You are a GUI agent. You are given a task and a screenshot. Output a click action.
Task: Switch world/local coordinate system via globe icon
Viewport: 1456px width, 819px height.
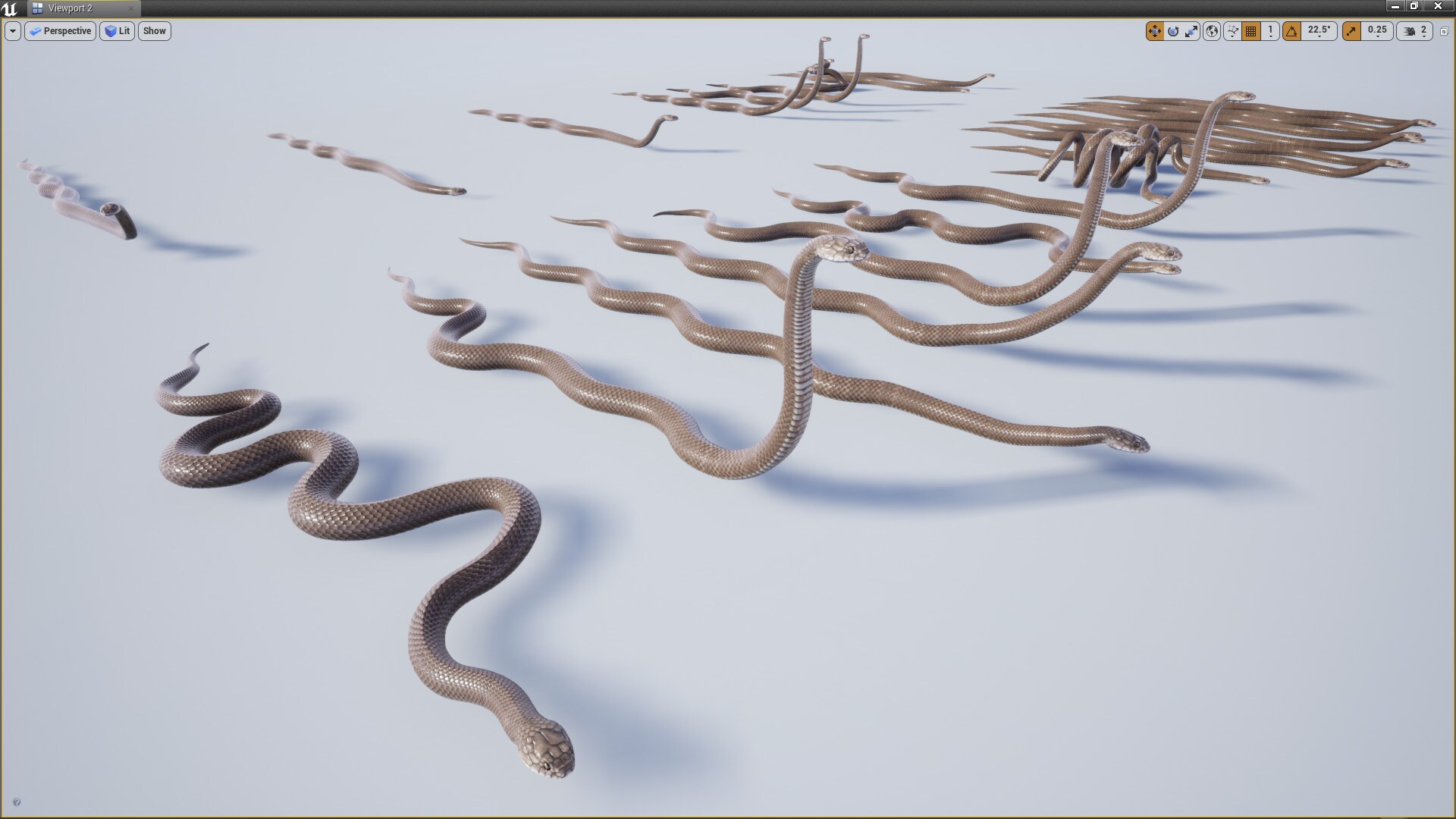pyautogui.click(x=1212, y=31)
